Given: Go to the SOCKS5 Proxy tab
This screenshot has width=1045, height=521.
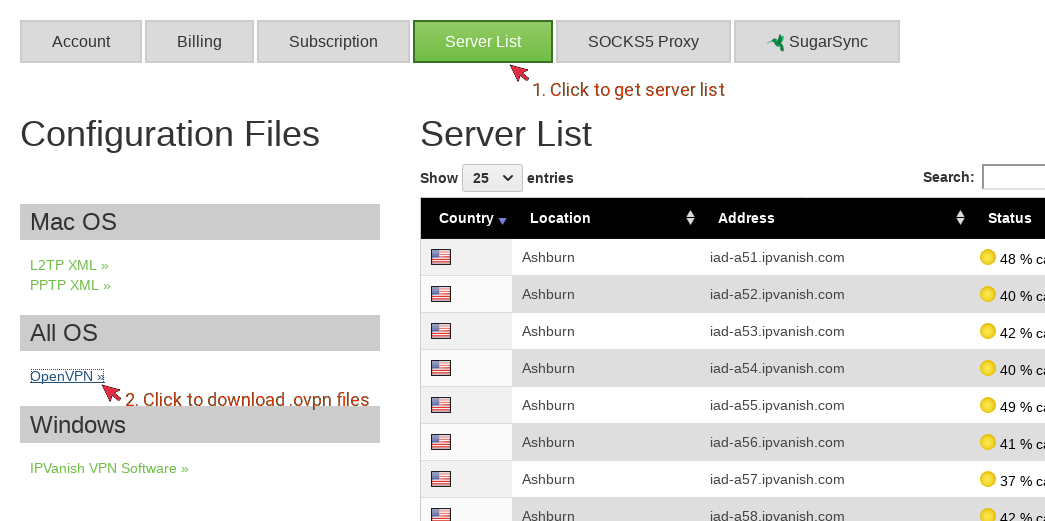Looking at the screenshot, I should pyautogui.click(x=643, y=42).
